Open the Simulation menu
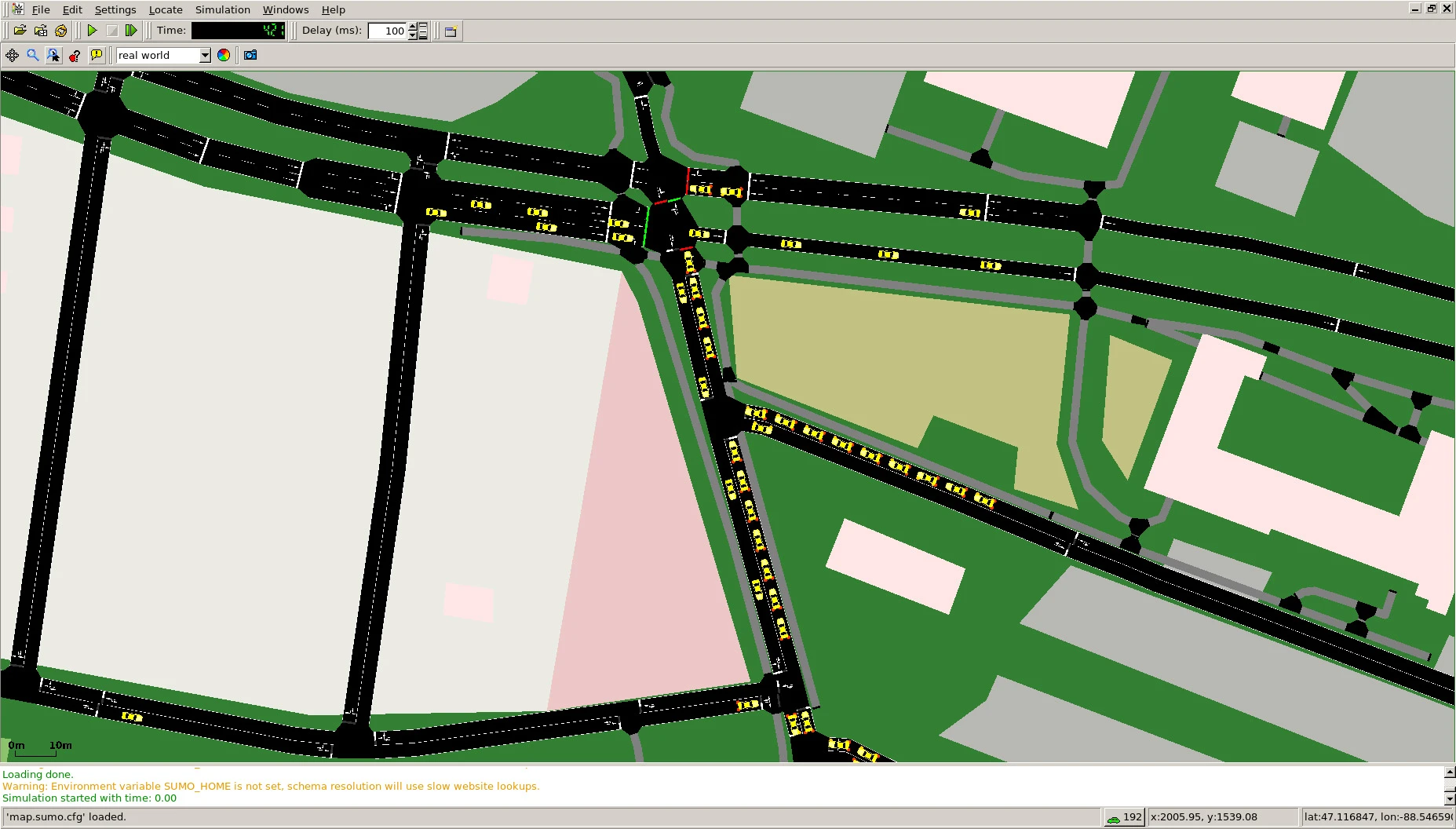Viewport: 1456px width, 829px height. pyautogui.click(x=222, y=9)
